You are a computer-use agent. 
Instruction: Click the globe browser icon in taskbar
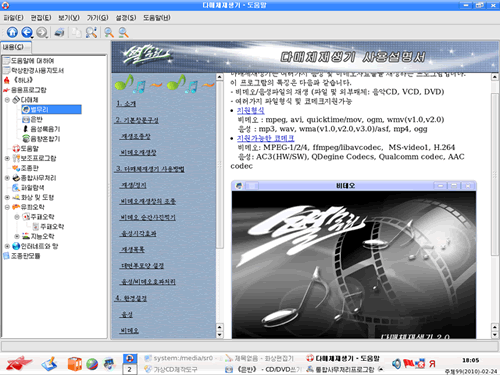[92, 364]
